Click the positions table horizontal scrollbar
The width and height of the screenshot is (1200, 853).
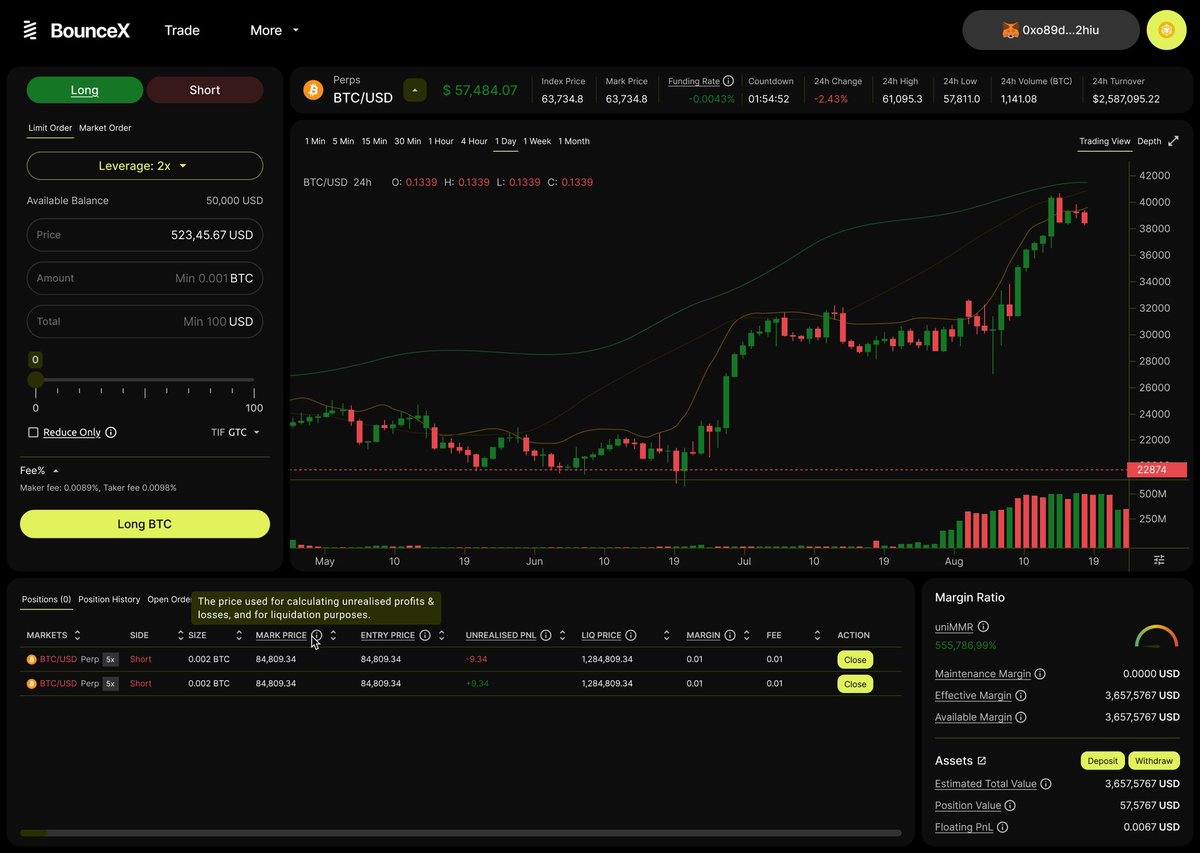461,832
